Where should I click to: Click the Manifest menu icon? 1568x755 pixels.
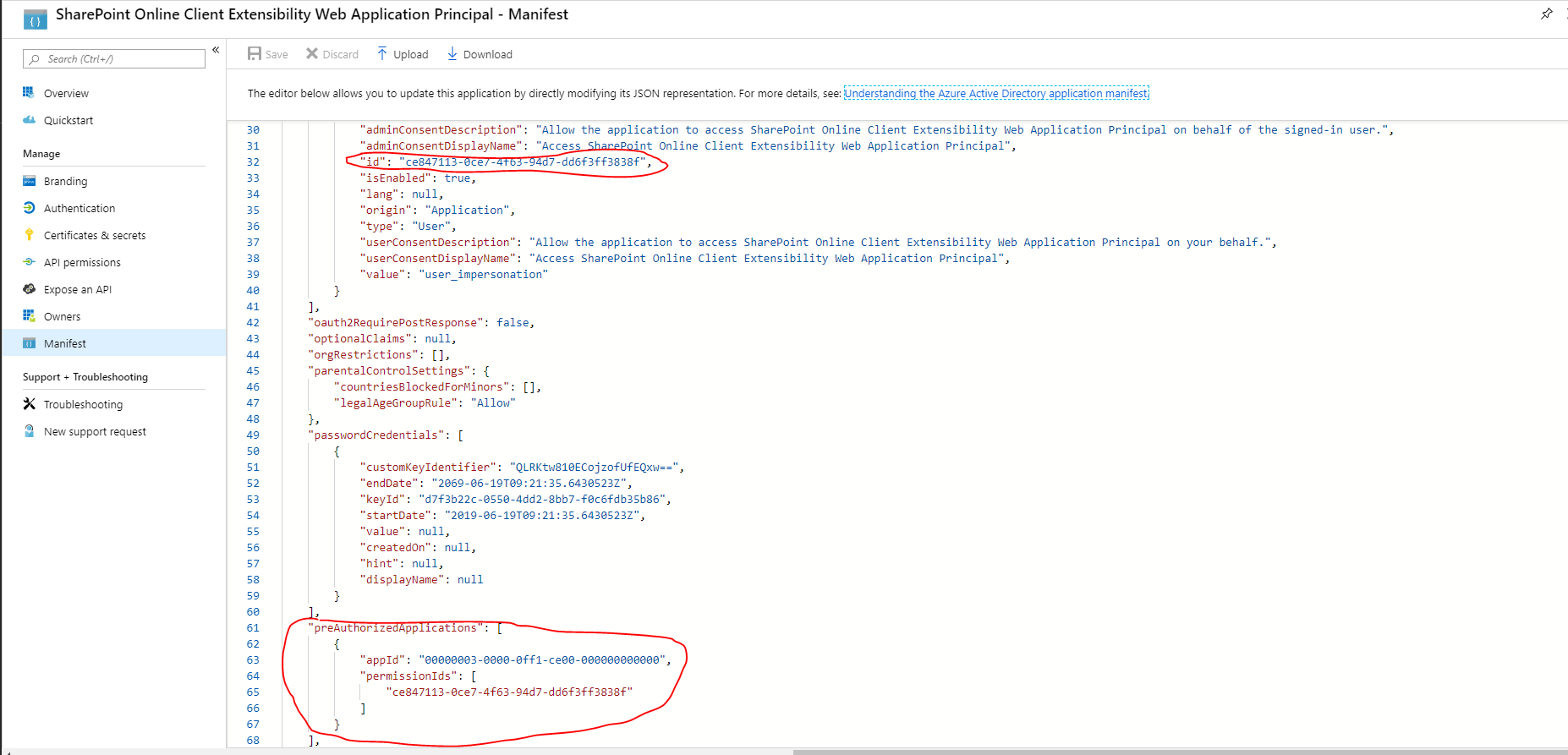tap(29, 343)
